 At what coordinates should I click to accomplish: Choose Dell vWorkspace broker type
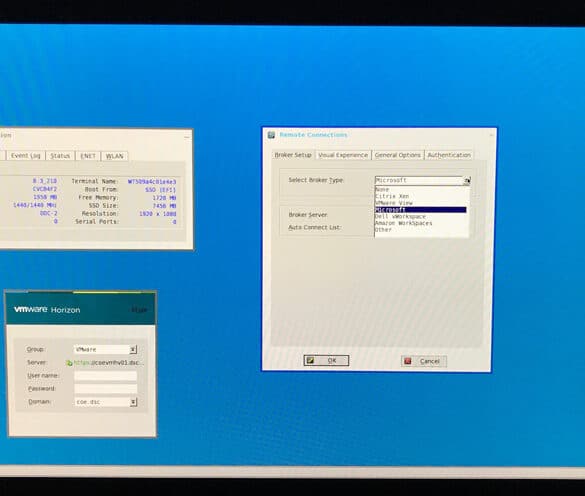(x=420, y=216)
